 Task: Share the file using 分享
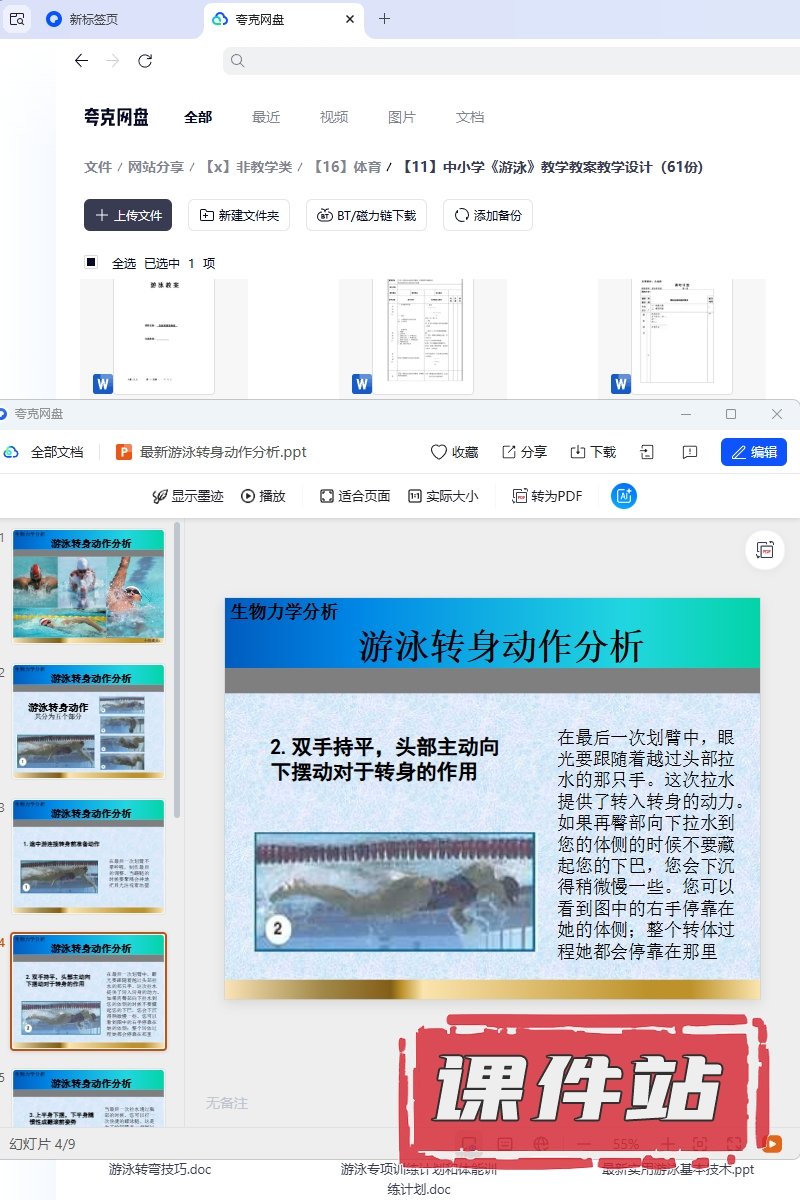click(x=524, y=452)
